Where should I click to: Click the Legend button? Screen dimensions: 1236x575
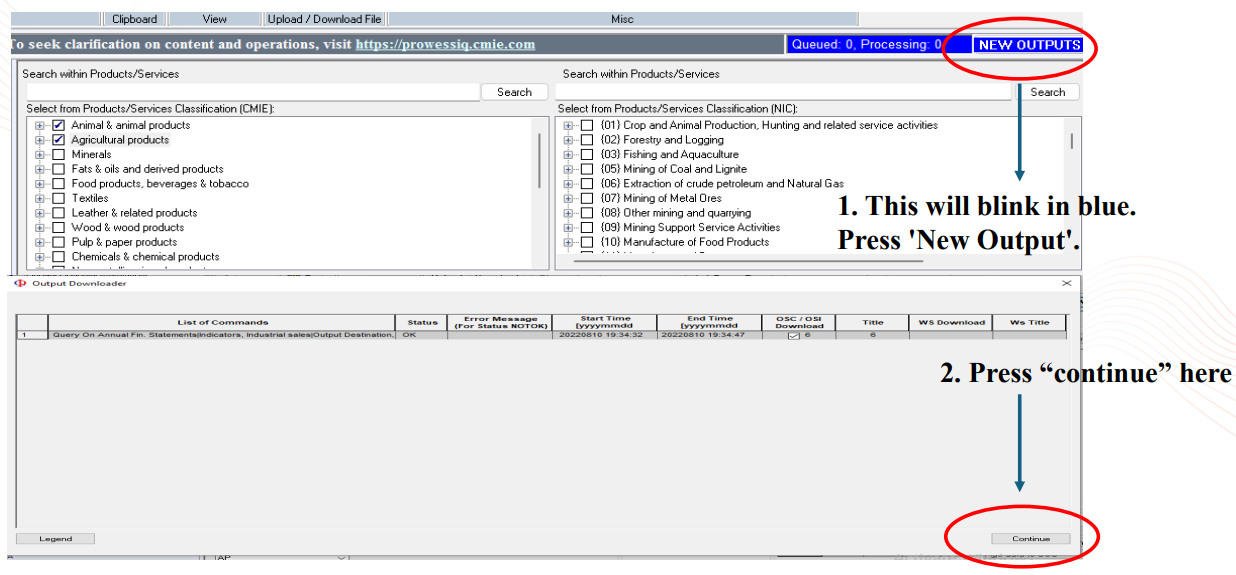pos(56,539)
